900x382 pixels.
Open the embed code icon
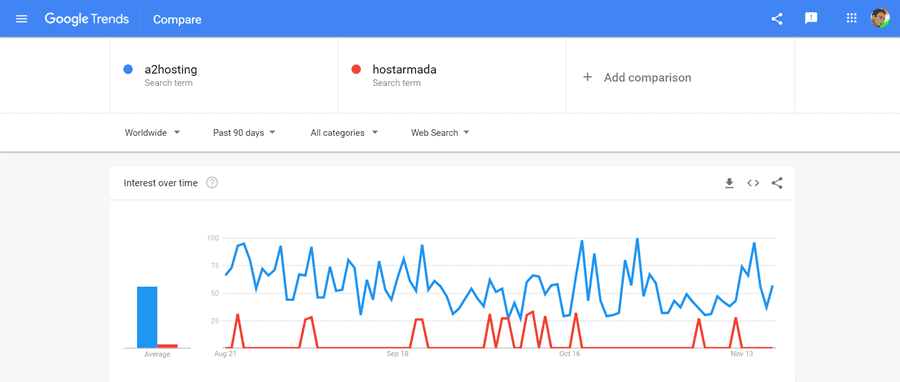point(753,183)
